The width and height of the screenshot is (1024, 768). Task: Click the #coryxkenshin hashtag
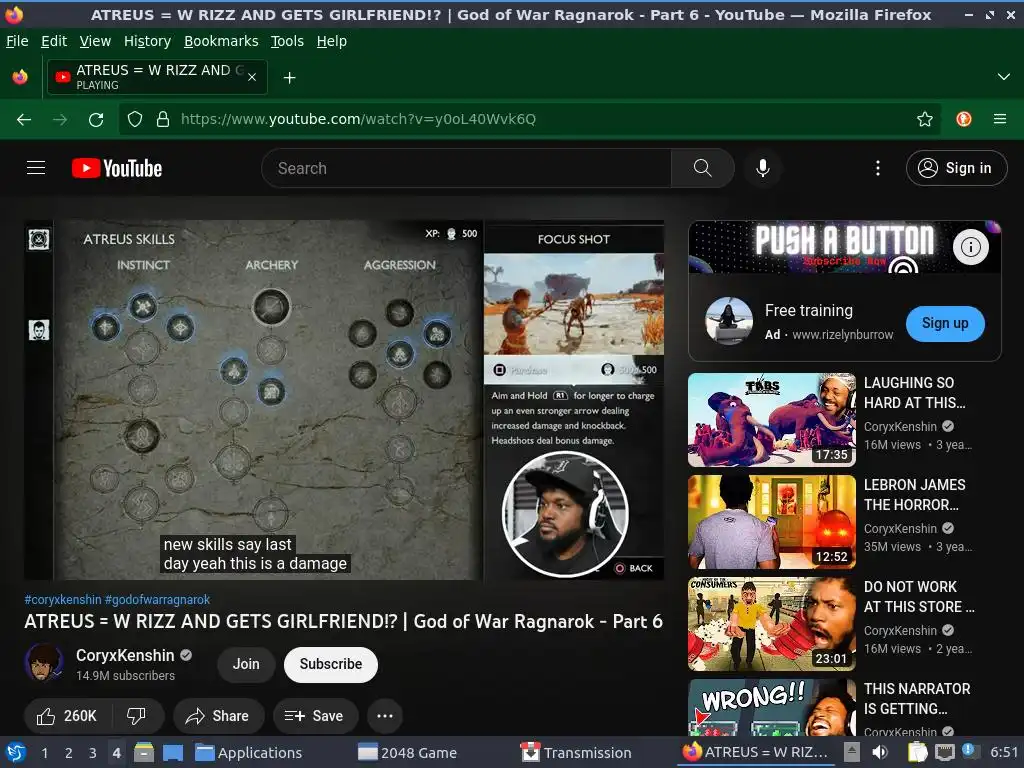point(63,600)
